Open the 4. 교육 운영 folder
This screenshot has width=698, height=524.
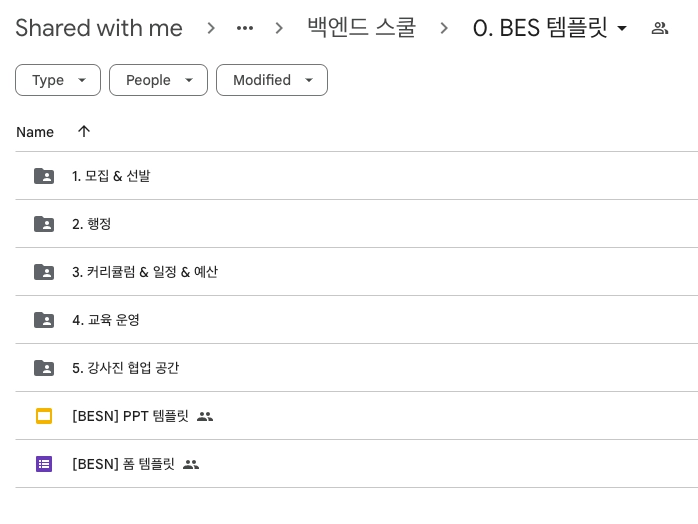(x=106, y=320)
